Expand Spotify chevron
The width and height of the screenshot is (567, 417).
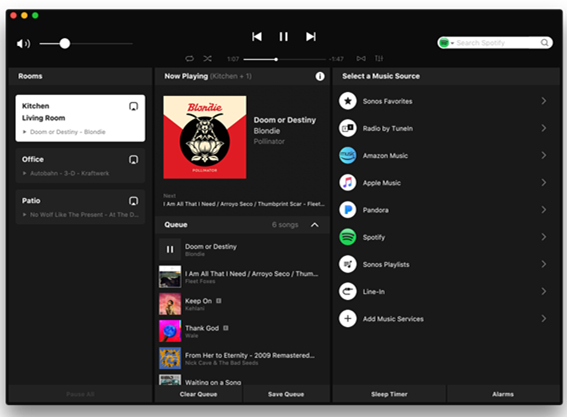tap(544, 237)
